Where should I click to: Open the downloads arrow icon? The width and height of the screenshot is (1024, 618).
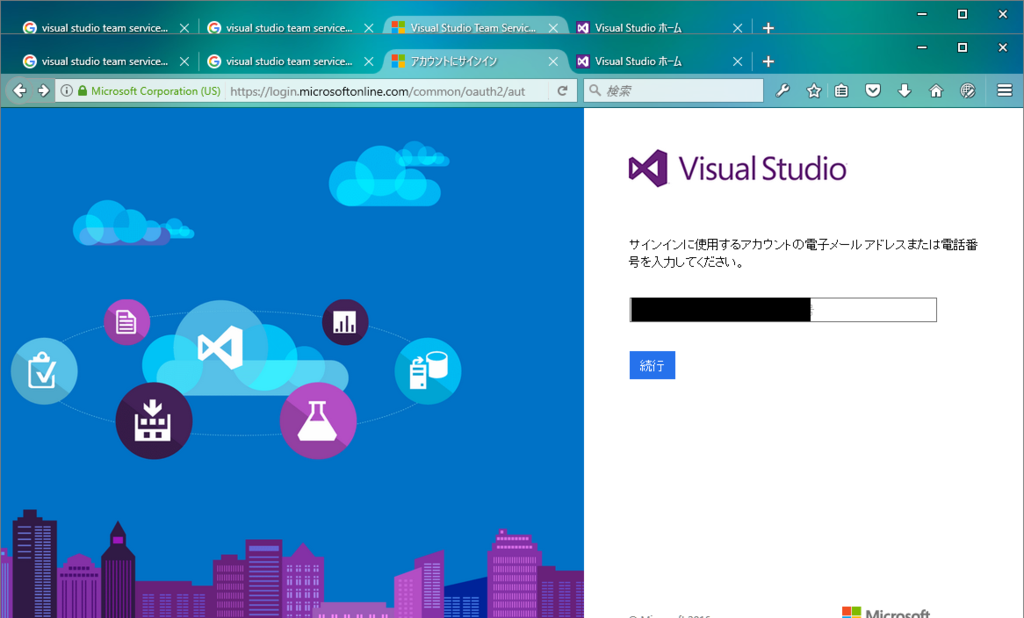pyautogui.click(x=904, y=91)
